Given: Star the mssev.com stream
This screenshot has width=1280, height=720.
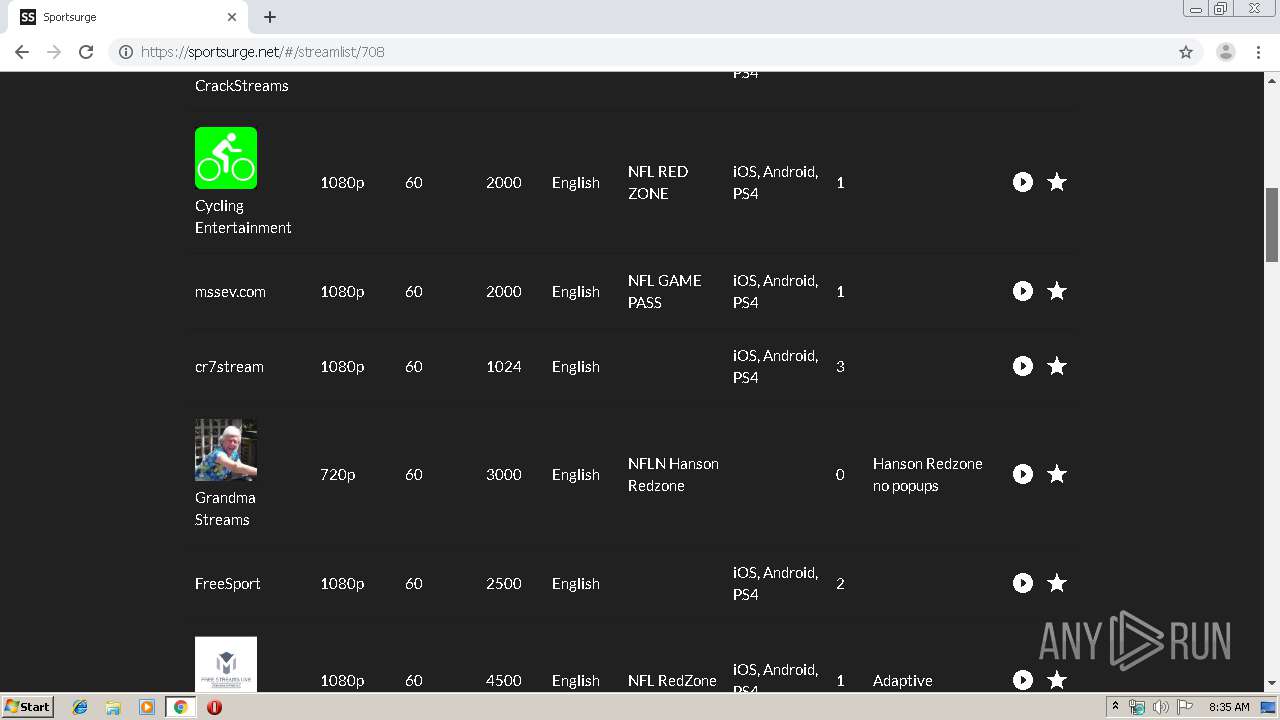Looking at the screenshot, I should pos(1057,291).
